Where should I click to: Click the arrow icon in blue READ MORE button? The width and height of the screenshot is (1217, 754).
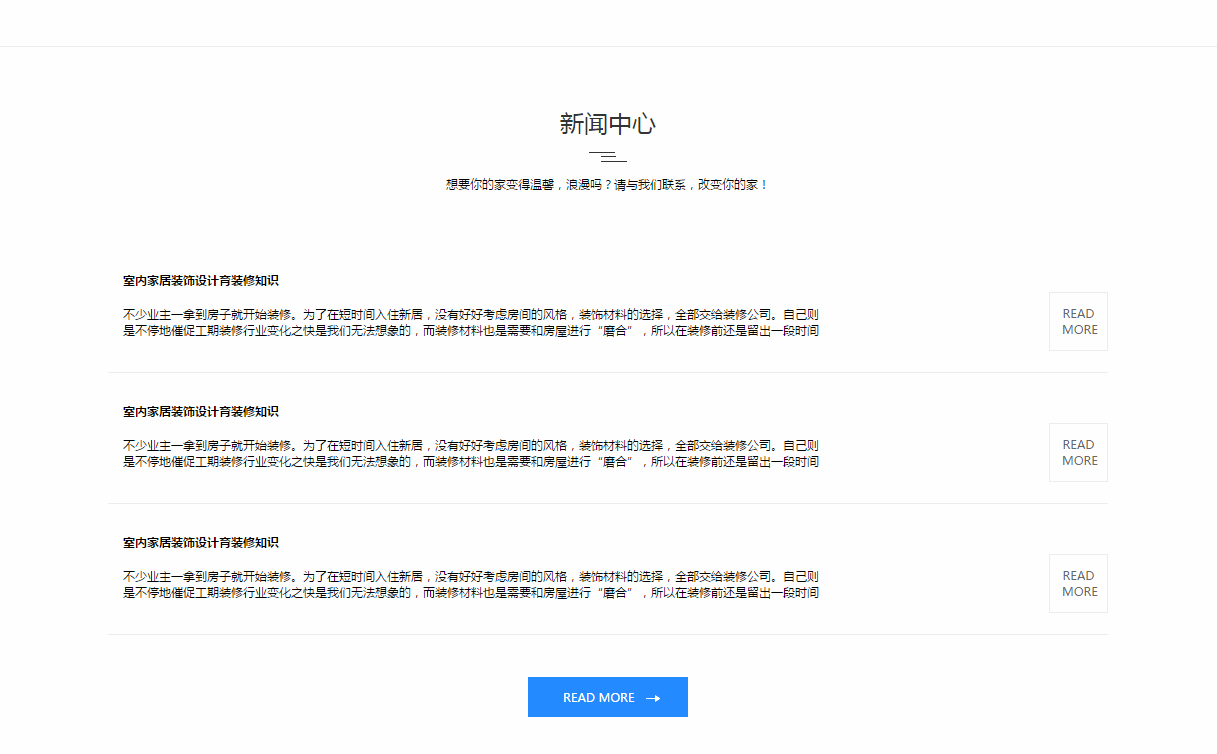pyautogui.click(x=654, y=697)
